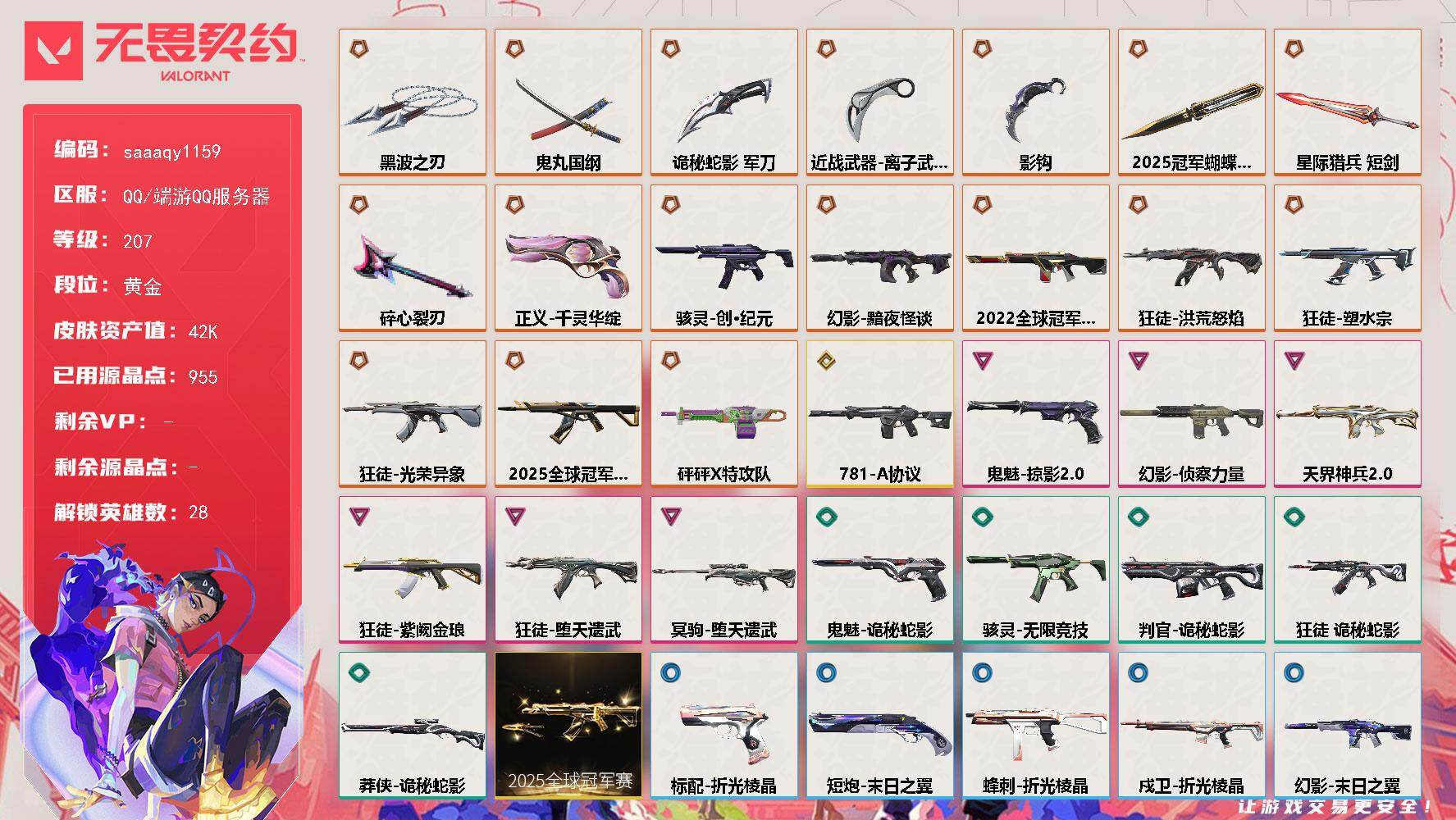
Task: Click pink triangle icon on 冥驹-堕天遗武
Action: [x=670, y=517]
